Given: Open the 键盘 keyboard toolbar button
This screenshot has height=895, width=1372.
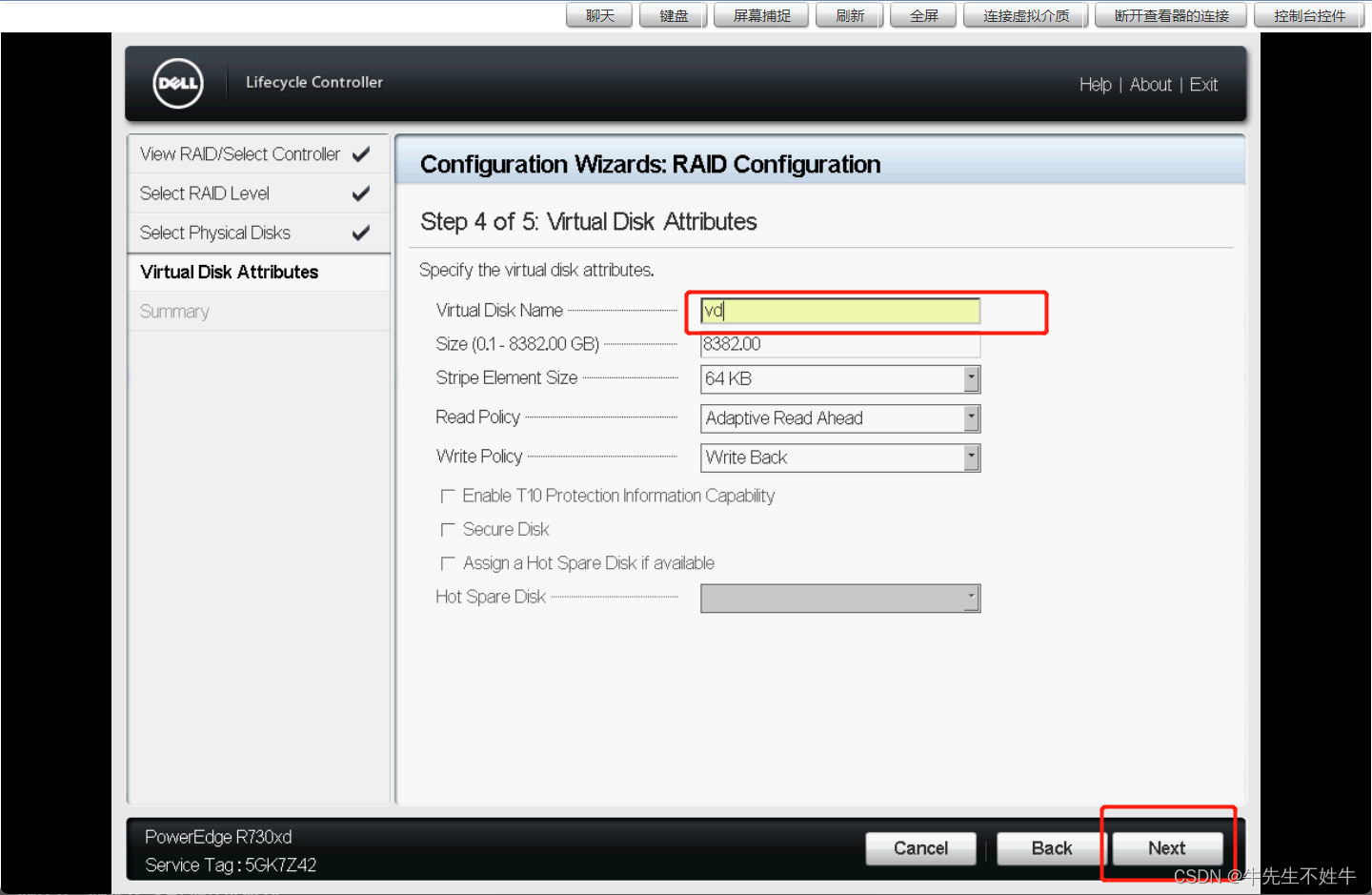Looking at the screenshot, I should click(674, 15).
